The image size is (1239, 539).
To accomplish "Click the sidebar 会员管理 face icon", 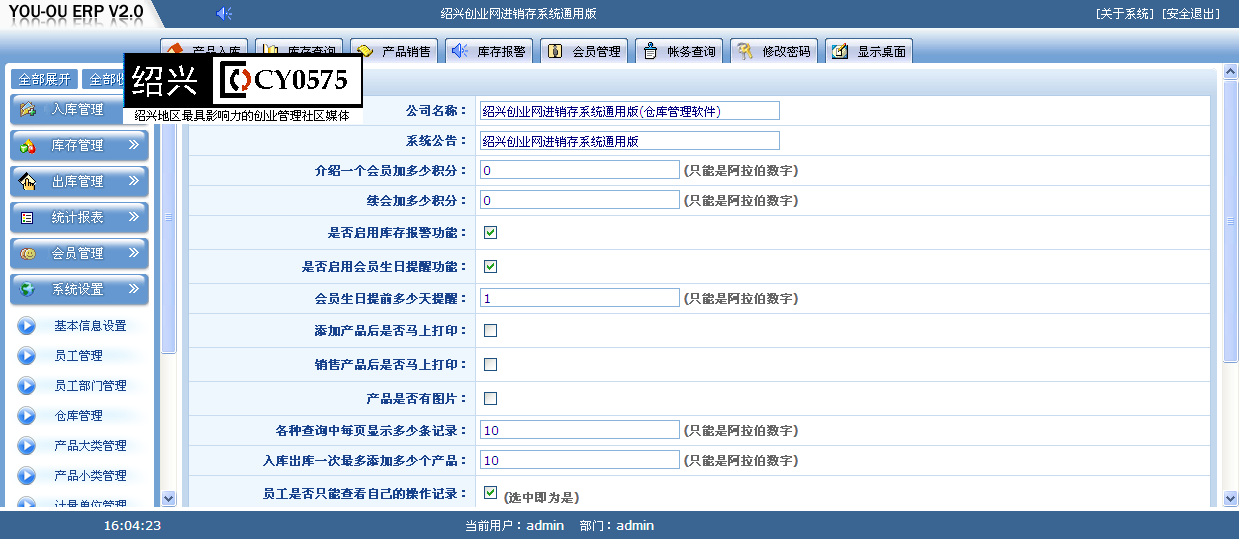I will click(28, 253).
